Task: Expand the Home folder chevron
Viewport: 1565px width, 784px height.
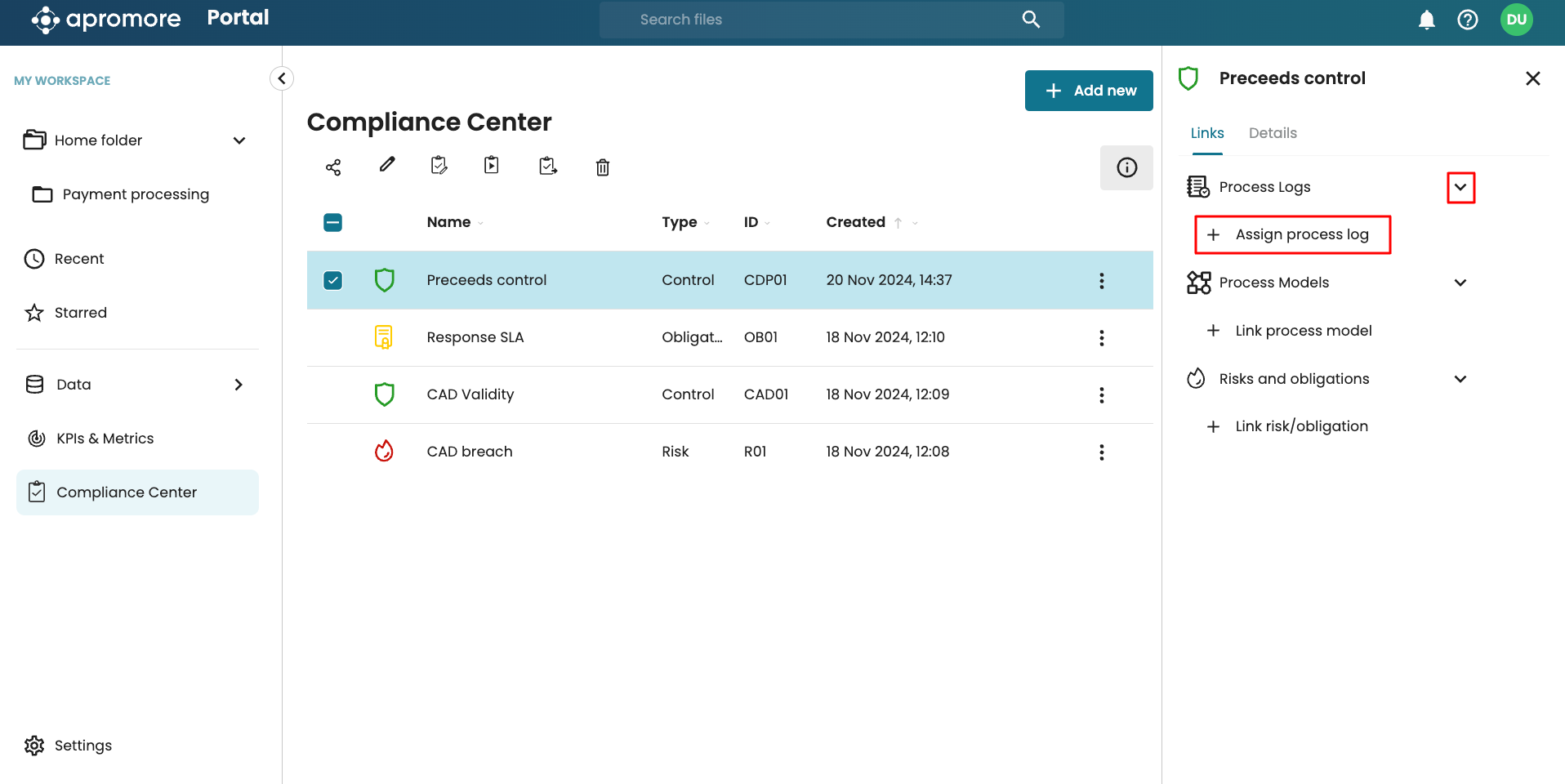Action: pyautogui.click(x=239, y=140)
